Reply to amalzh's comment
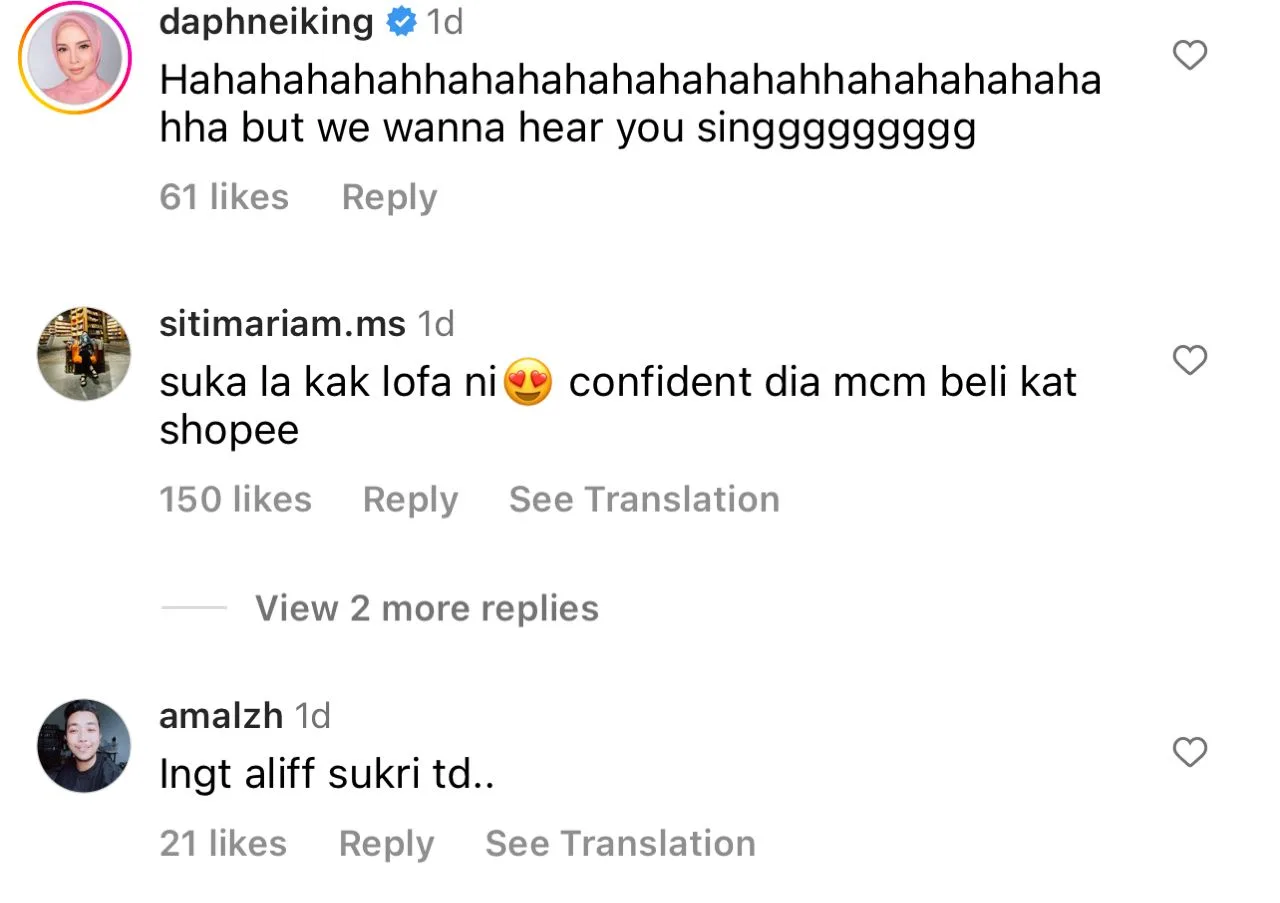This screenshot has width=1280, height=903. coord(386,844)
